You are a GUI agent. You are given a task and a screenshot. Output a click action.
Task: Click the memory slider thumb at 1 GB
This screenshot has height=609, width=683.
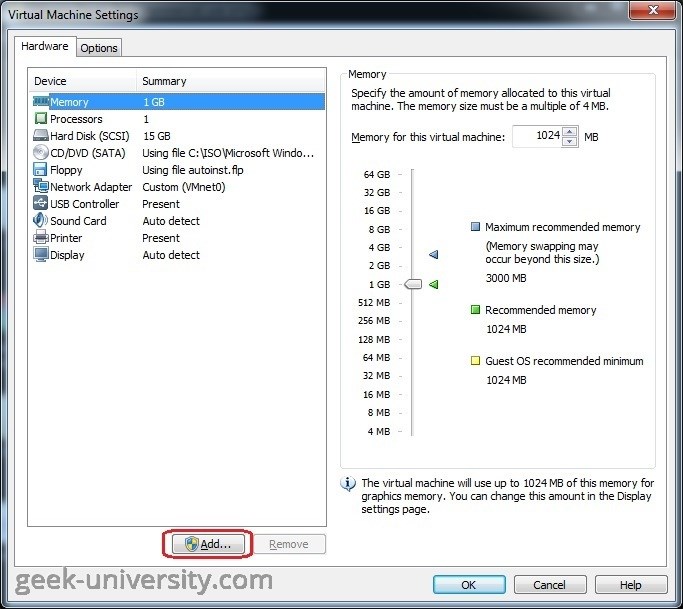pyautogui.click(x=413, y=284)
